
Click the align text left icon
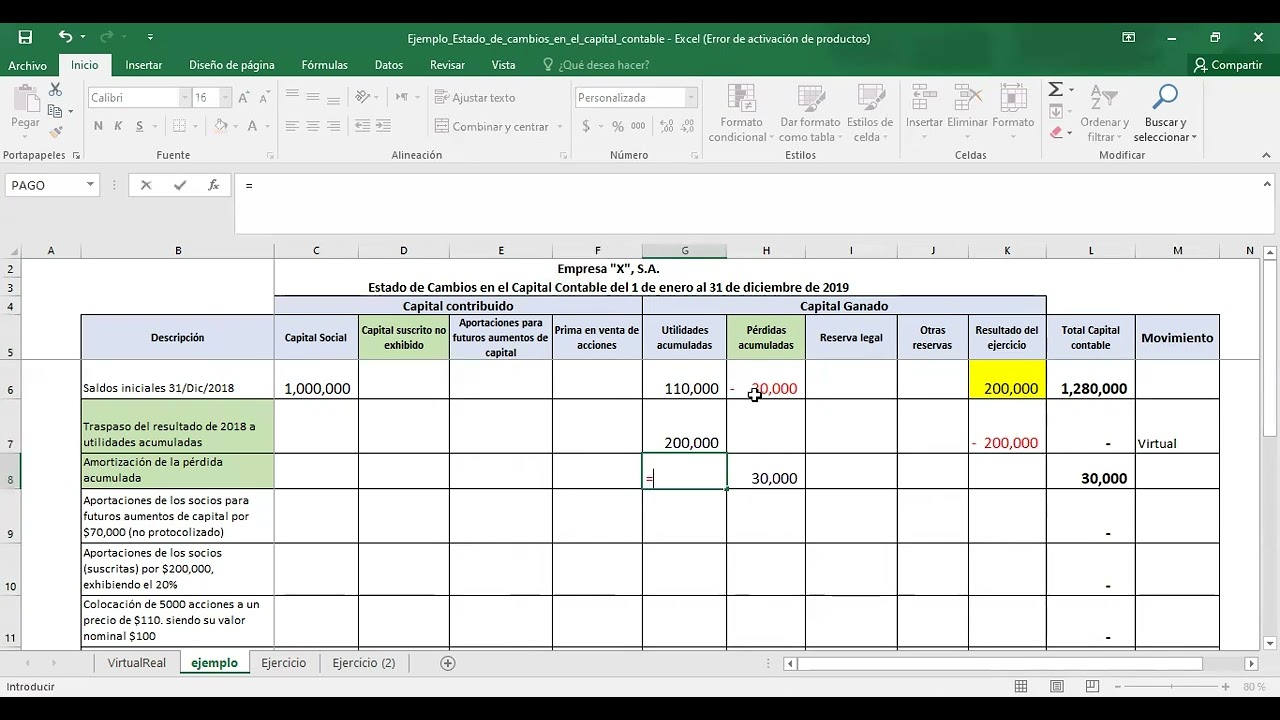pyautogui.click(x=292, y=126)
